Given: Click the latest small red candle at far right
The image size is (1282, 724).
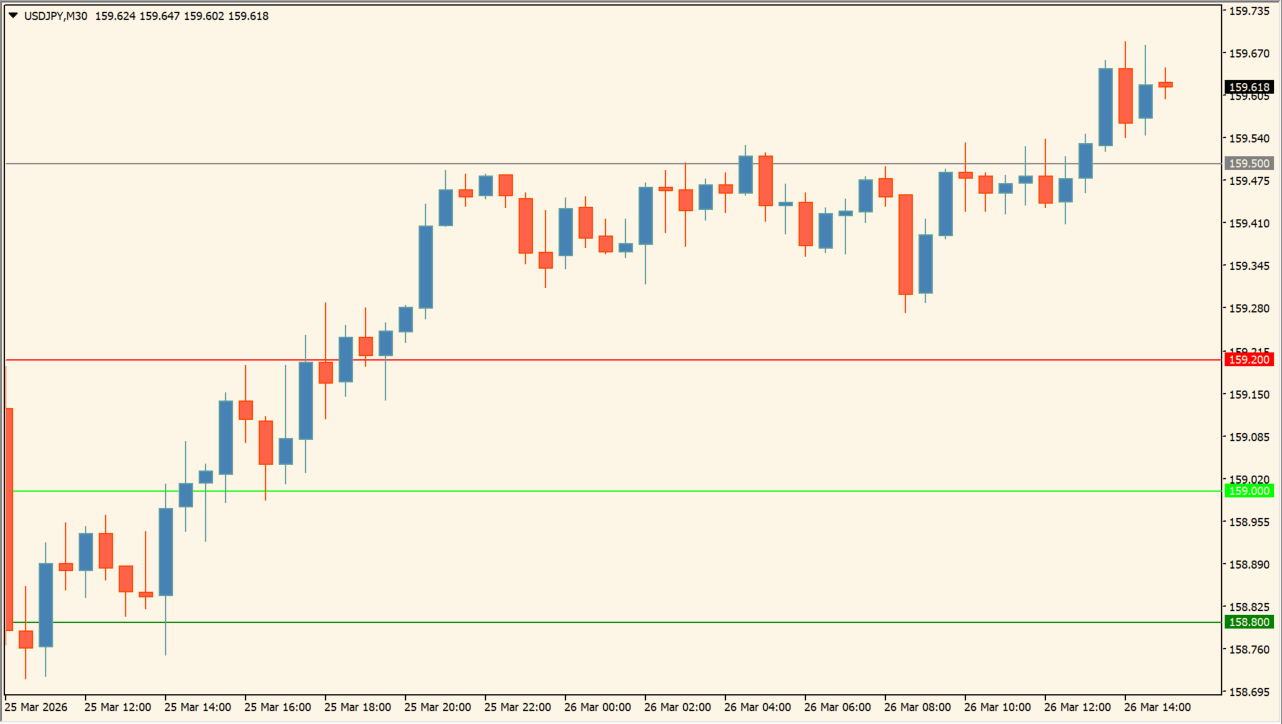Looking at the screenshot, I should pos(1165,85).
